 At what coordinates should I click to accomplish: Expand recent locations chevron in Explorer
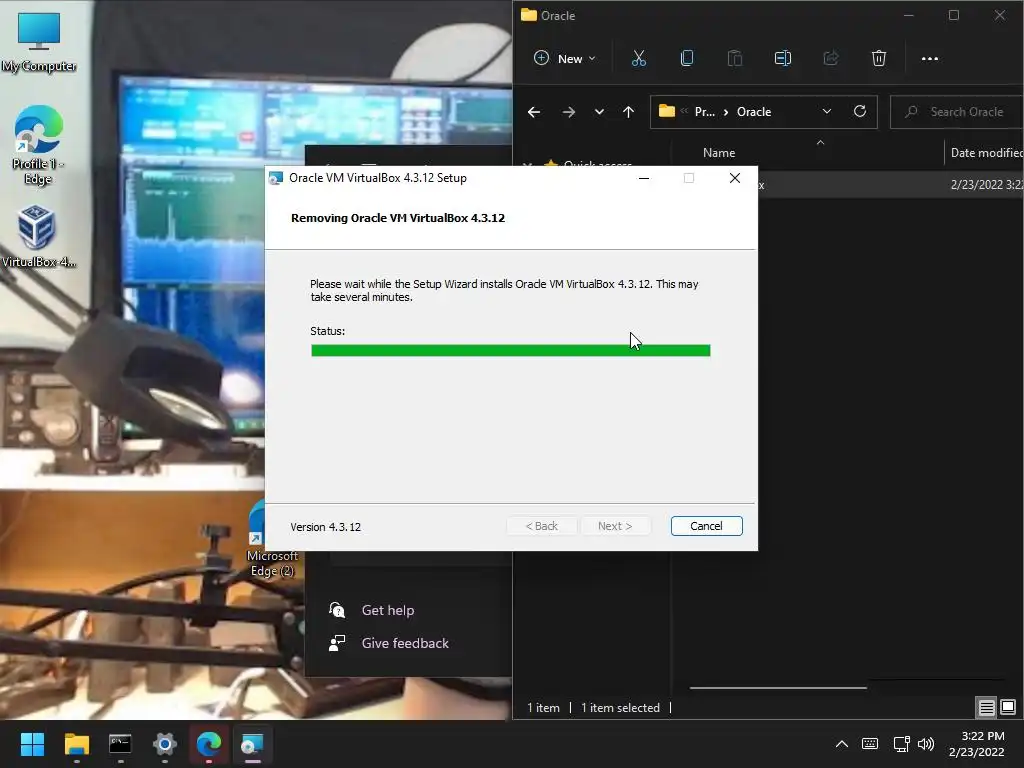599,112
